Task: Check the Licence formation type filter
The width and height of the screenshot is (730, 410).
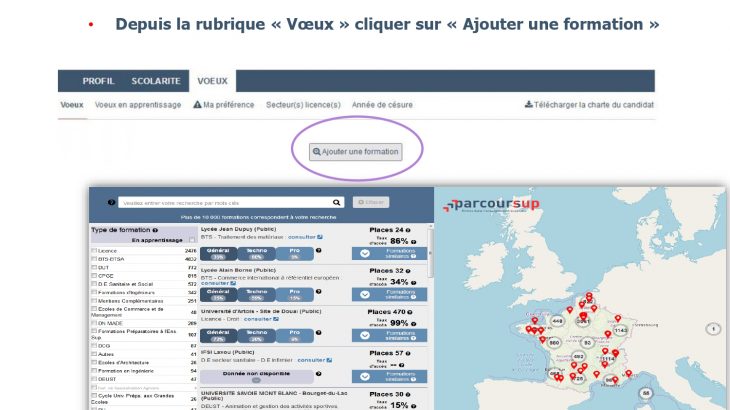Action: pyautogui.click(x=94, y=251)
